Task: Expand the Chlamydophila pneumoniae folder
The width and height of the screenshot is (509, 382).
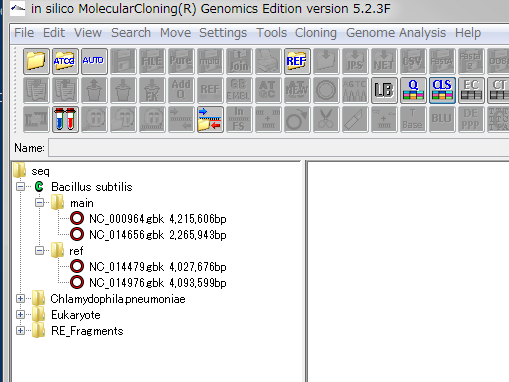Action: [x=20, y=299]
